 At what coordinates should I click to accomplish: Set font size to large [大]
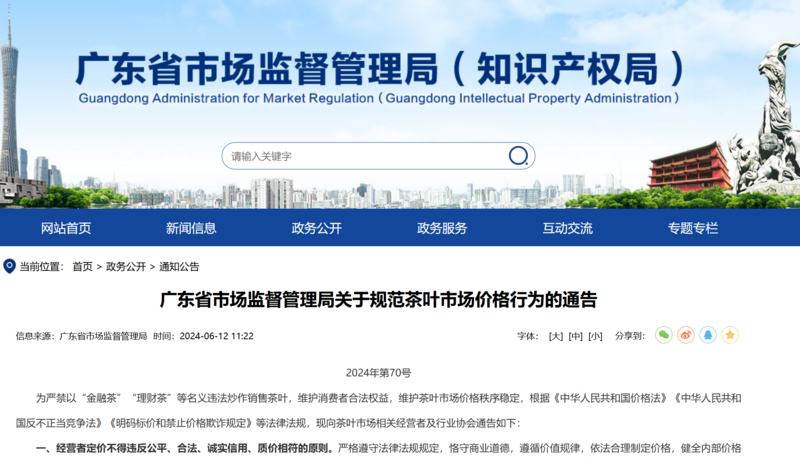pyautogui.click(x=556, y=336)
